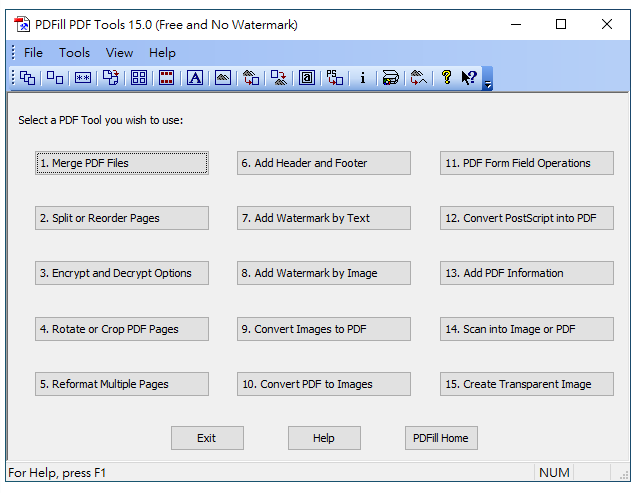The image size is (644, 493).
Task: Click the window resize grip corner
Action: point(624,475)
